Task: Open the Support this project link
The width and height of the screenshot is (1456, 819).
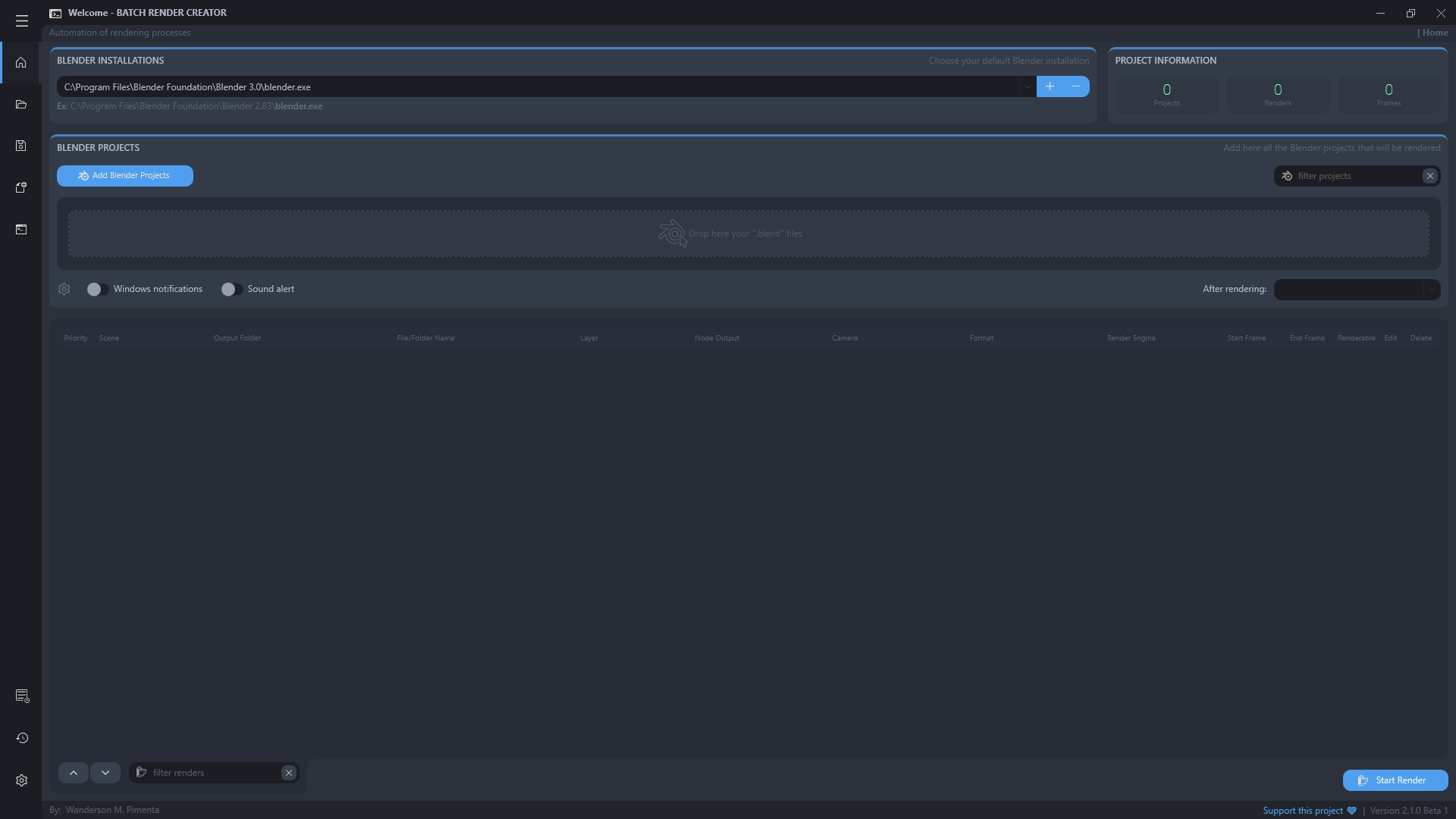Action: point(1310,811)
